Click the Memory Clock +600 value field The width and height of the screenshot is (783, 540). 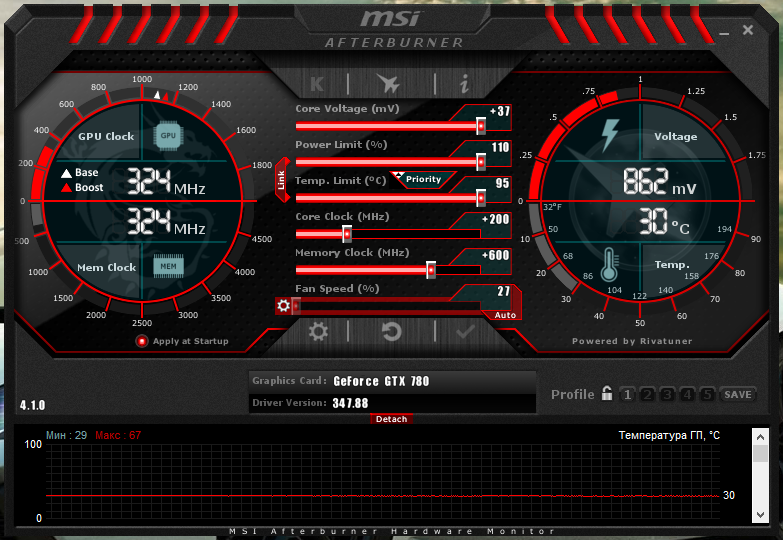point(495,255)
